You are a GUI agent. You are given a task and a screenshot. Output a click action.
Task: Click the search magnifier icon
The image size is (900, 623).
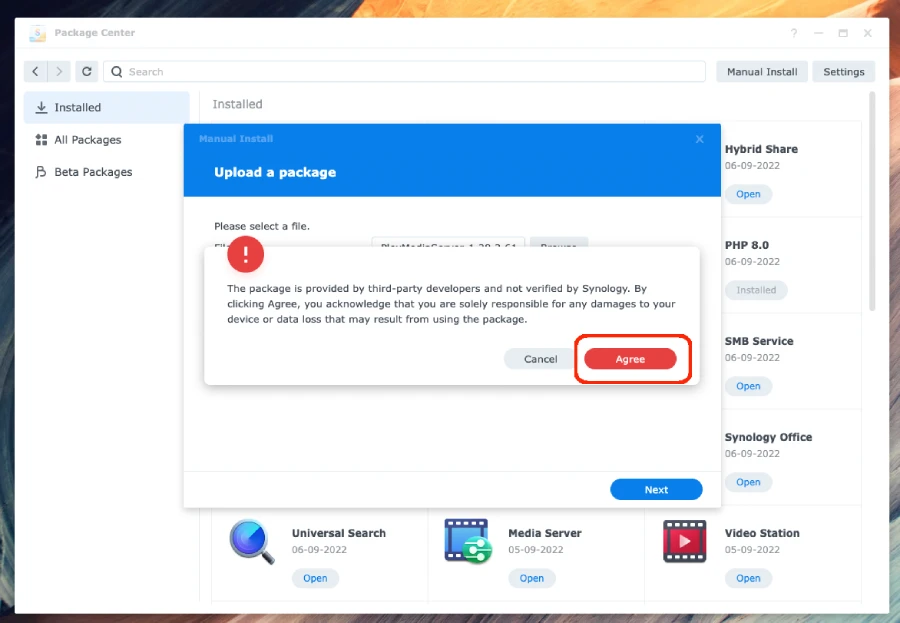pyautogui.click(x=117, y=72)
